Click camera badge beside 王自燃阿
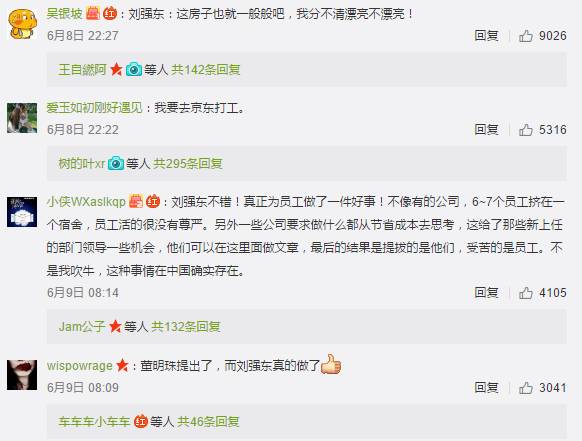 [134, 69]
